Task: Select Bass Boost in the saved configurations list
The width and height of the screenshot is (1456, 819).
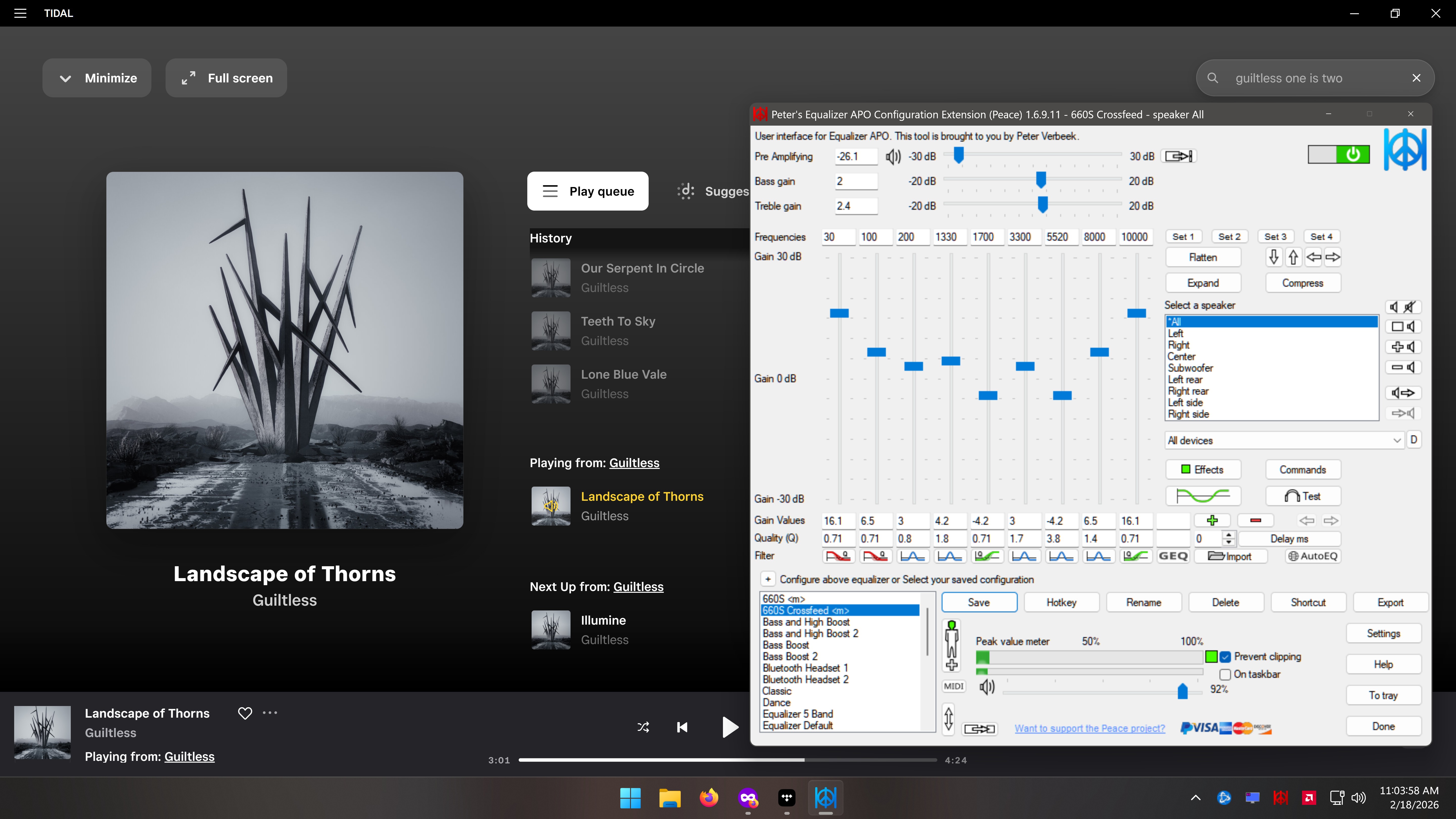Action: point(786,645)
